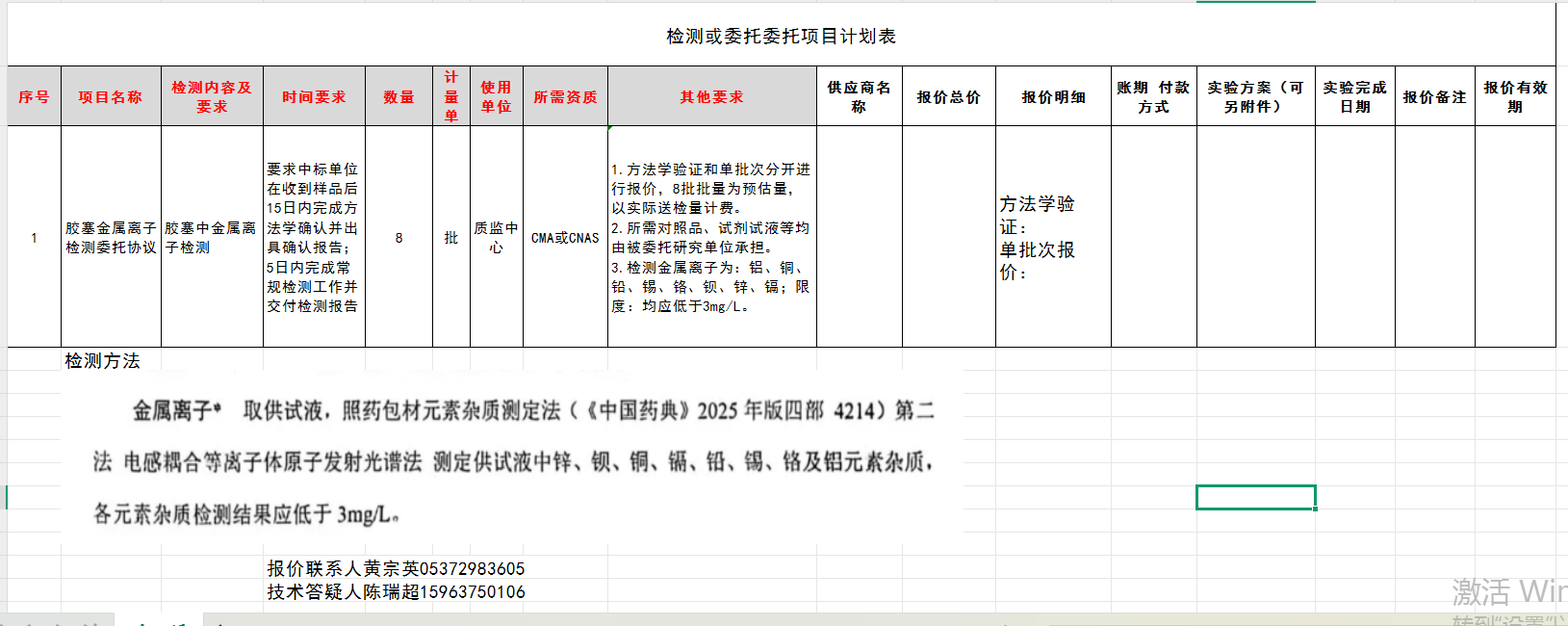
Task: Select the quantity cell showing 8
Action: [x=398, y=238]
